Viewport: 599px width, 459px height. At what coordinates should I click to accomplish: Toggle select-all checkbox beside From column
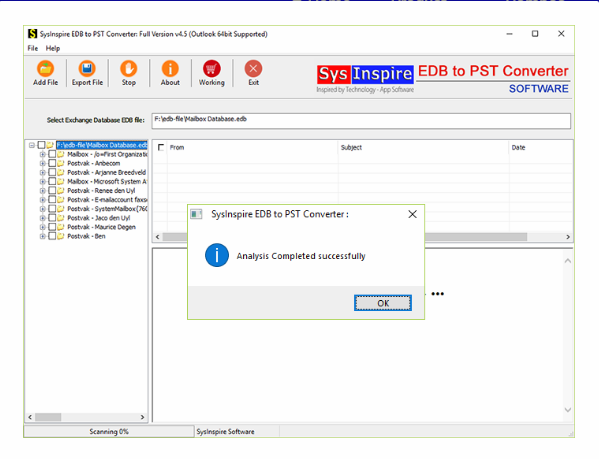[x=161, y=147]
